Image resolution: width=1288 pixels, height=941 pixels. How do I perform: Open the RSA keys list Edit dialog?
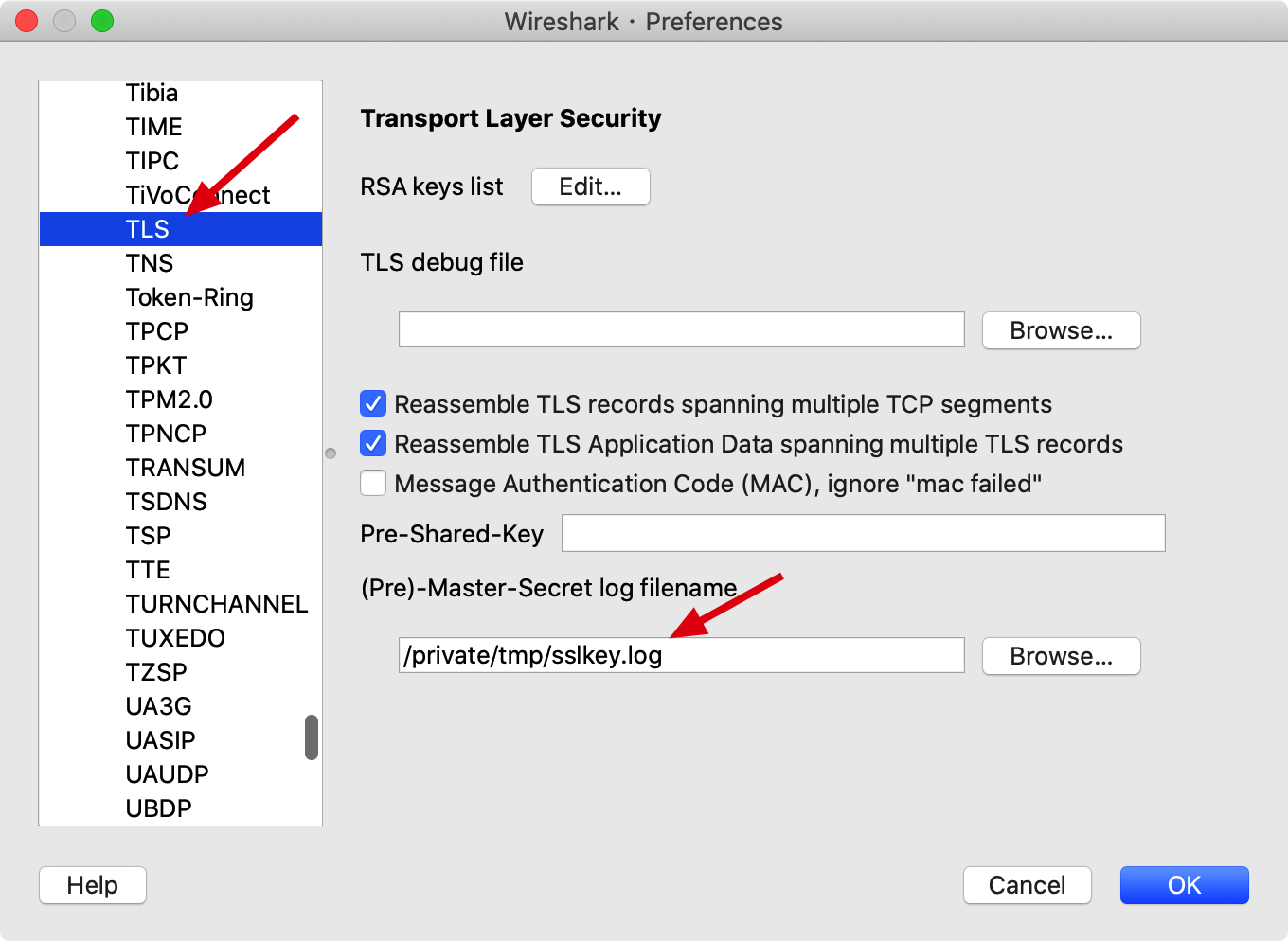[591, 186]
